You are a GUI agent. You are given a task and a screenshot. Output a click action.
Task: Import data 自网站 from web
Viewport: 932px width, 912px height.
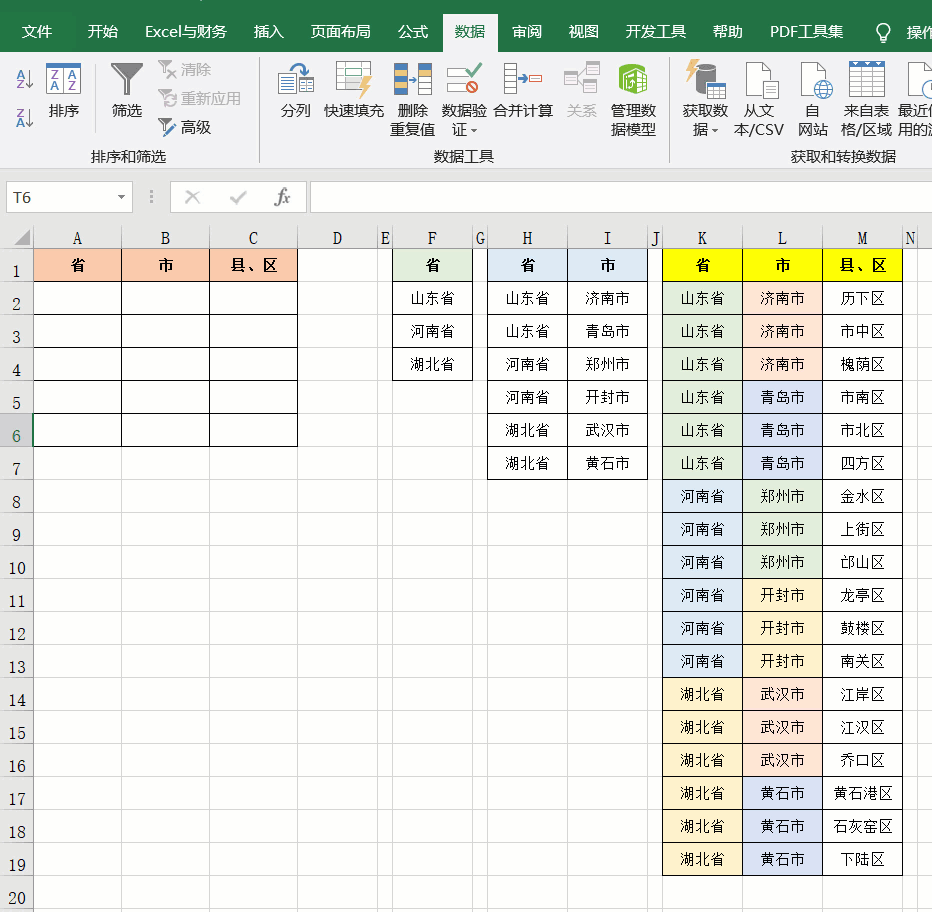click(813, 99)
